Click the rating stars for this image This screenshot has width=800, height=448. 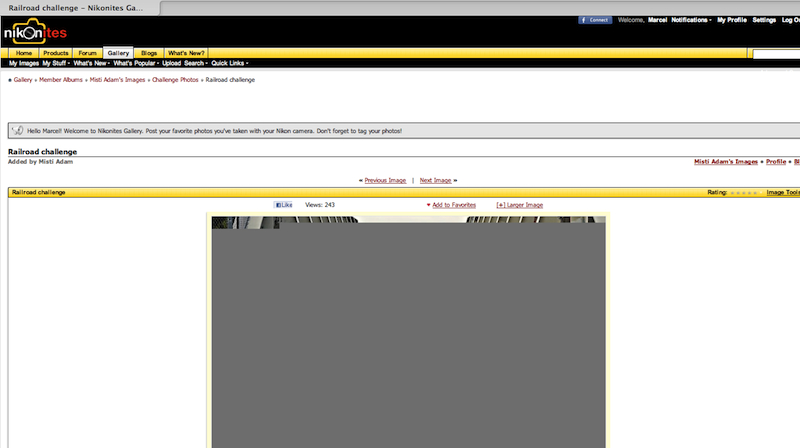click(744, 192)
